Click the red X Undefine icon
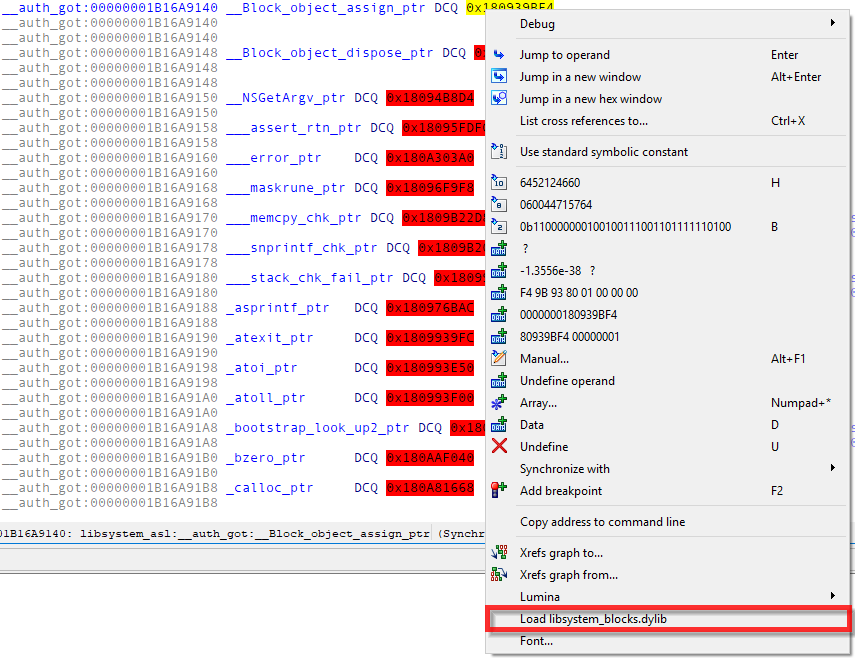 pos(500,447)
